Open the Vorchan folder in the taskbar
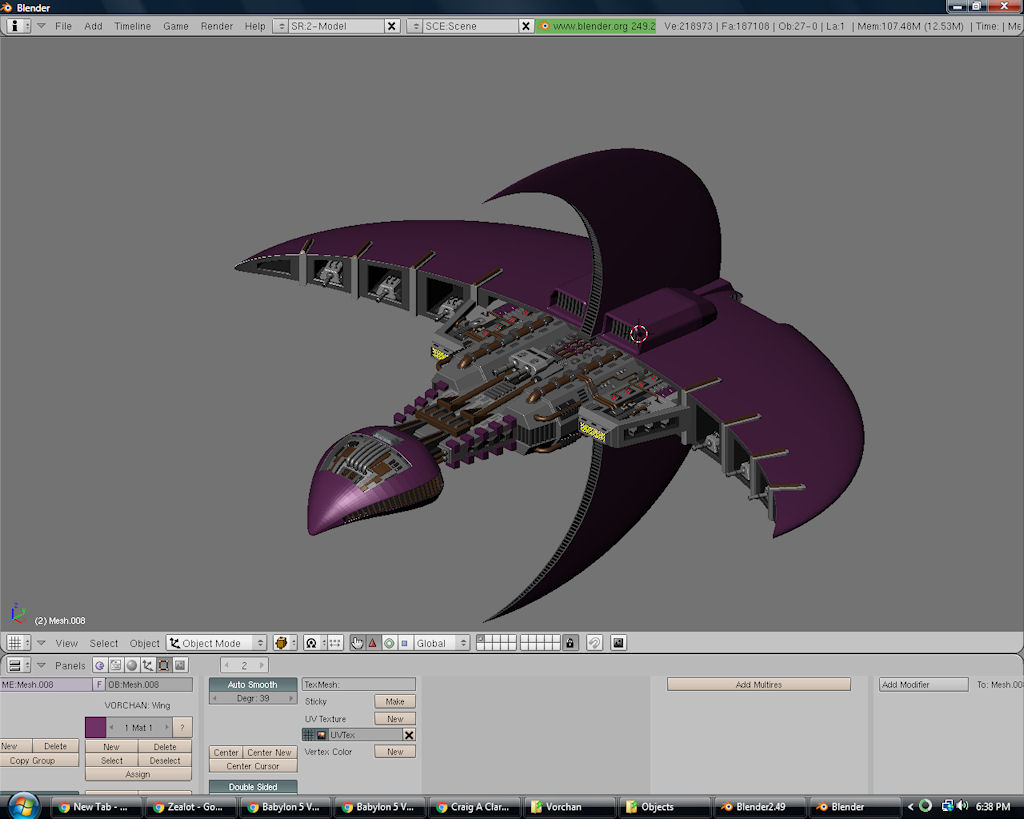This screenshot has width=1024, height=819. [568, 807]
